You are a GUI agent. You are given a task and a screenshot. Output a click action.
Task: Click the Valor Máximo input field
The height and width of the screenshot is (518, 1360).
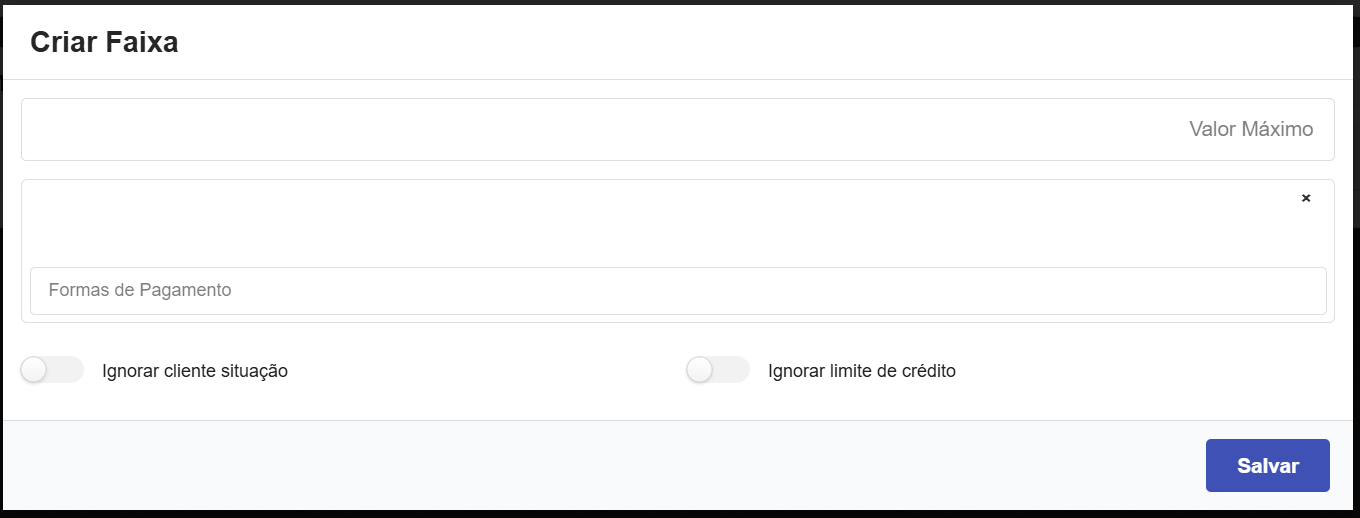click(677, 129)
